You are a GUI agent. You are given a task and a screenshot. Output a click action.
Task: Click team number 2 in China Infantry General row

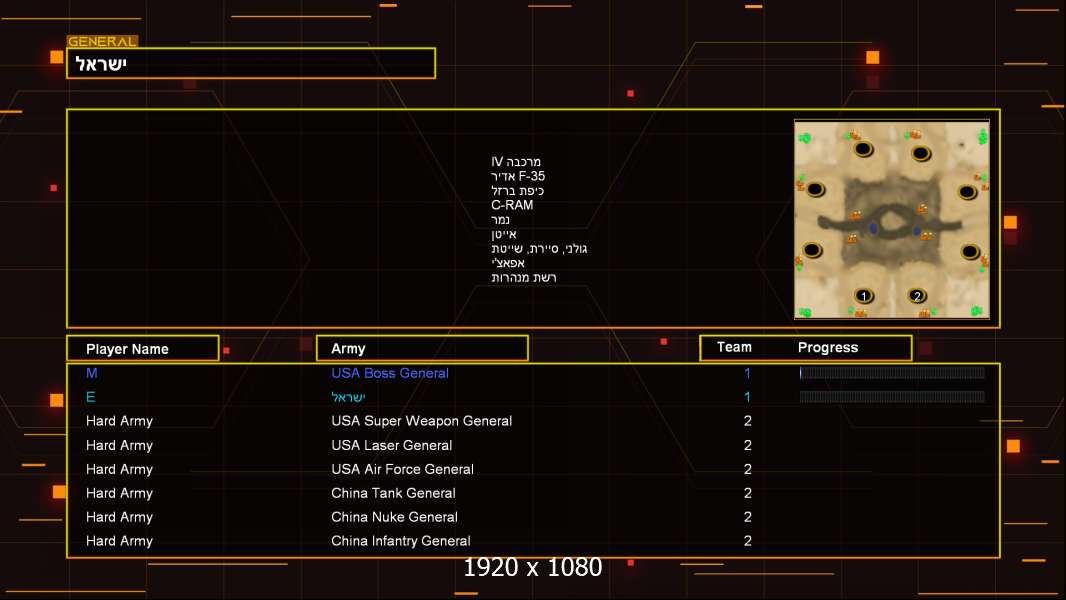[748, 541]
